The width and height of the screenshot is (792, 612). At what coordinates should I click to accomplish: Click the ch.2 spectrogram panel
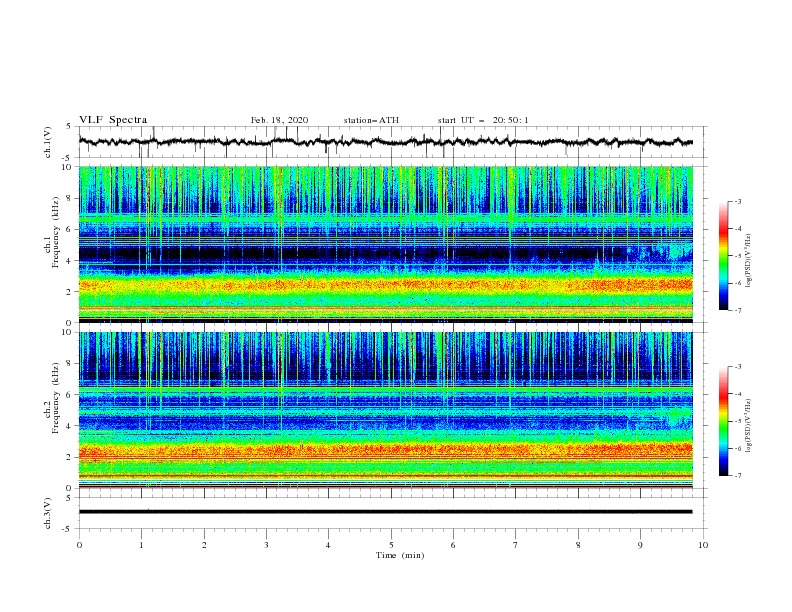[385, 410]
